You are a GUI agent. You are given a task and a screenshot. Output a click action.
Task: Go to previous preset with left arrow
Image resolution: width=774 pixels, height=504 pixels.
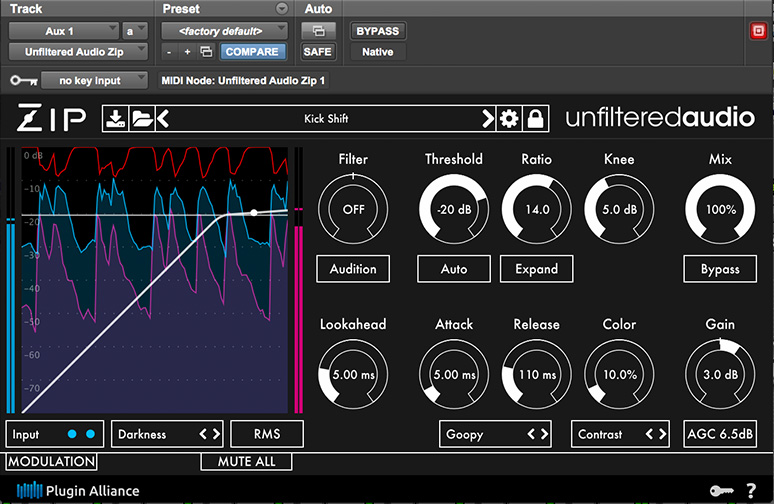click(x=163, y=119)
